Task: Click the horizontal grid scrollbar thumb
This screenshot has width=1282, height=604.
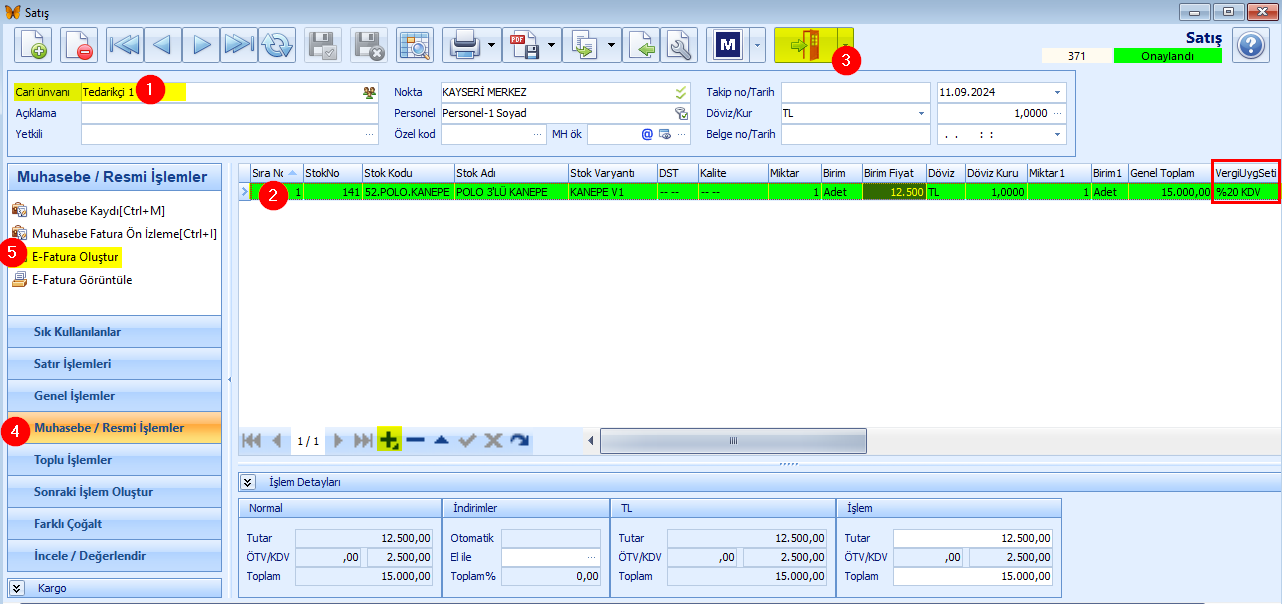Action: pos(733,441)
